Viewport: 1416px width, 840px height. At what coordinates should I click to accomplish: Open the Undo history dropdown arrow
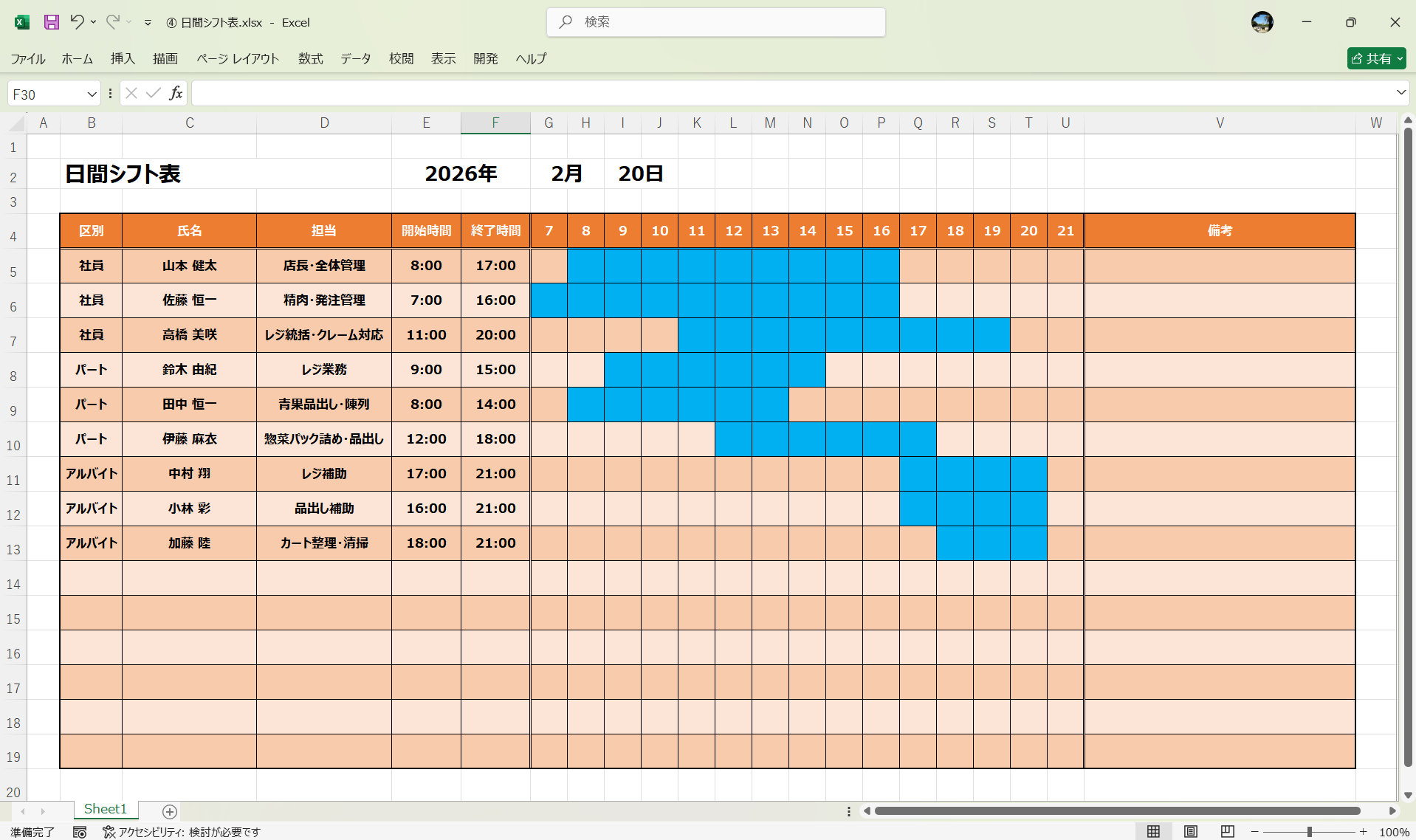[x=93, y=22]
